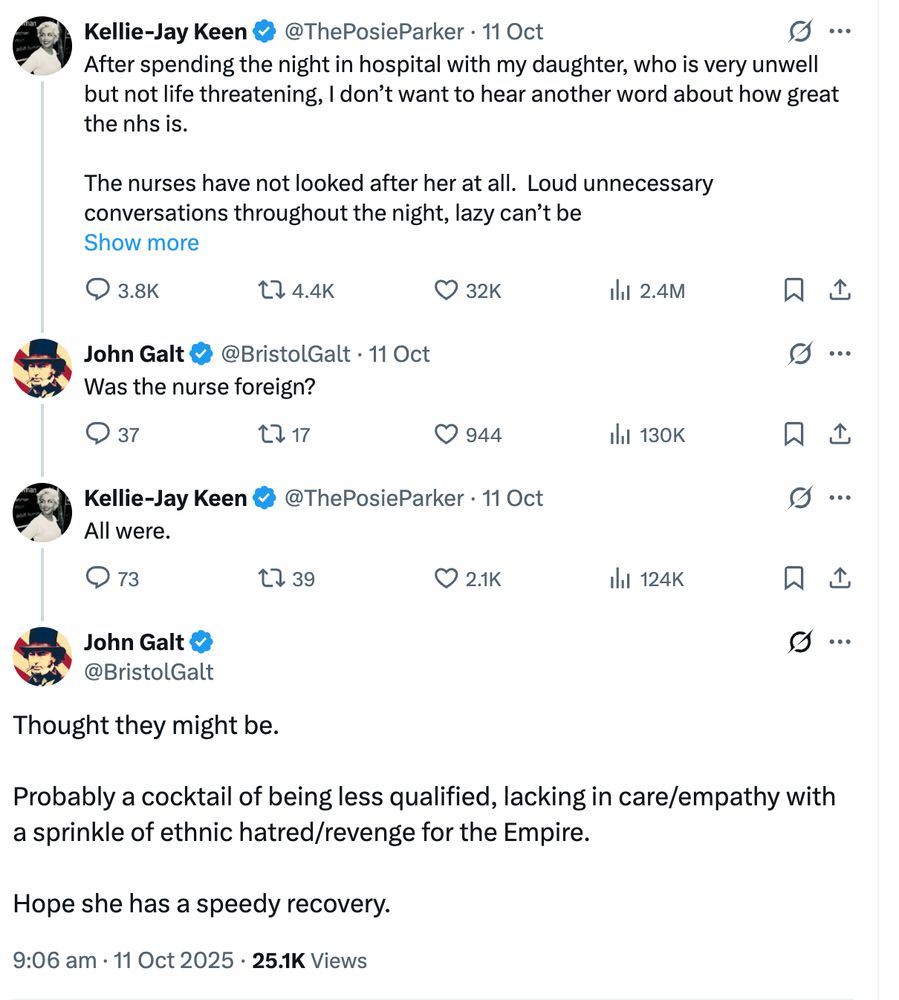This screenshot has width=899, height=1000.
Task: Click Show more to expand tweet
Action: [141, 243]
